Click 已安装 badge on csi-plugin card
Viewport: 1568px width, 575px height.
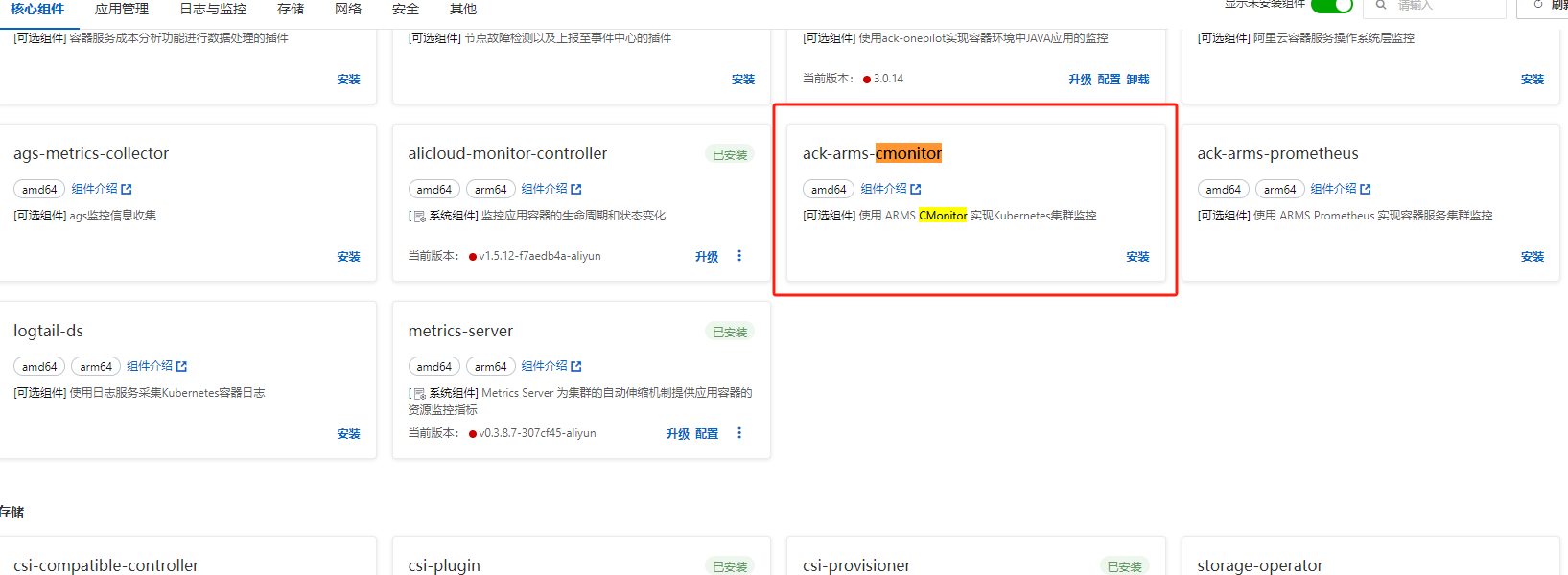[x=730, y=566]
